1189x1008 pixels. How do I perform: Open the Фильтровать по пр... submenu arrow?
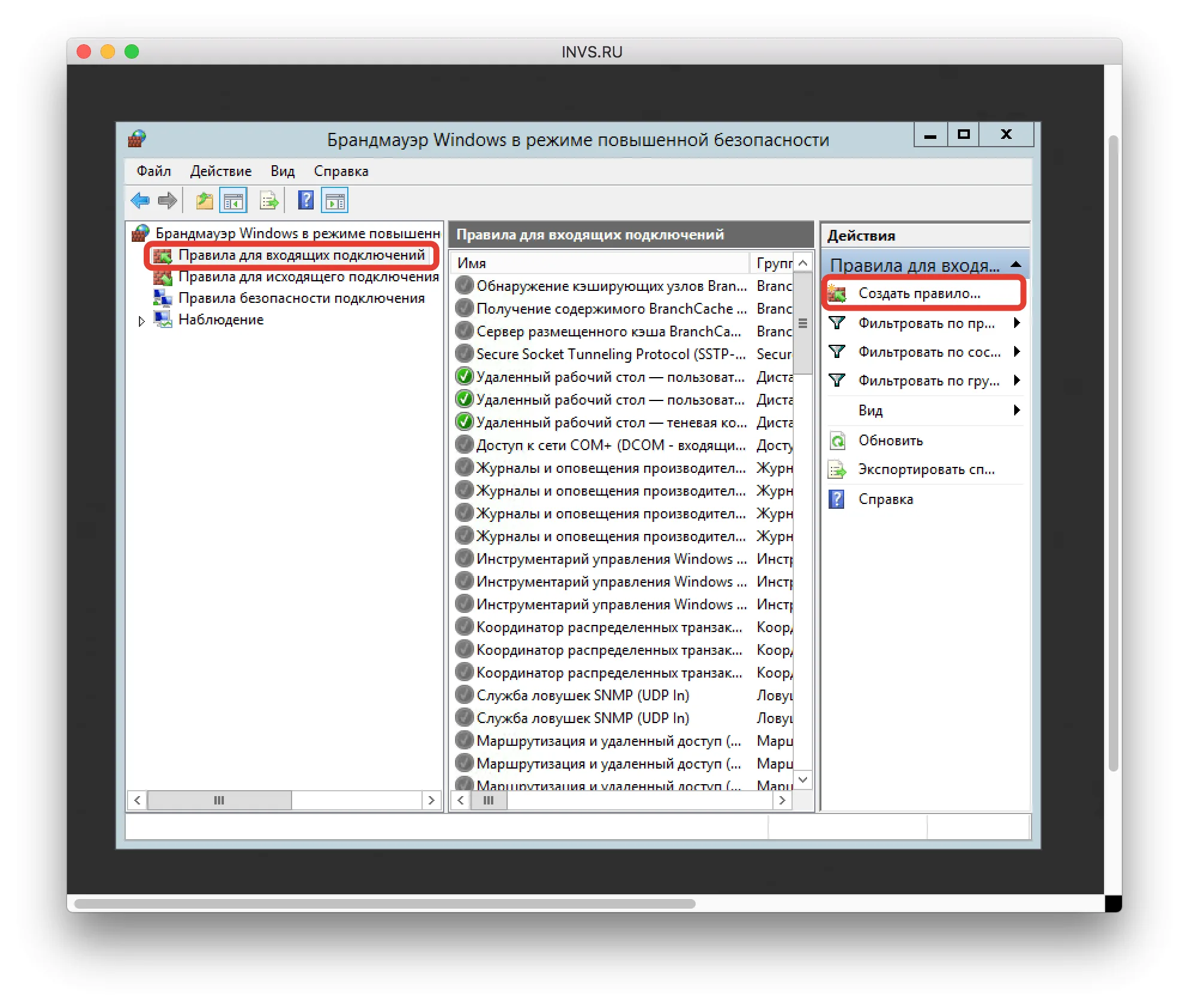click(1018, 323)
